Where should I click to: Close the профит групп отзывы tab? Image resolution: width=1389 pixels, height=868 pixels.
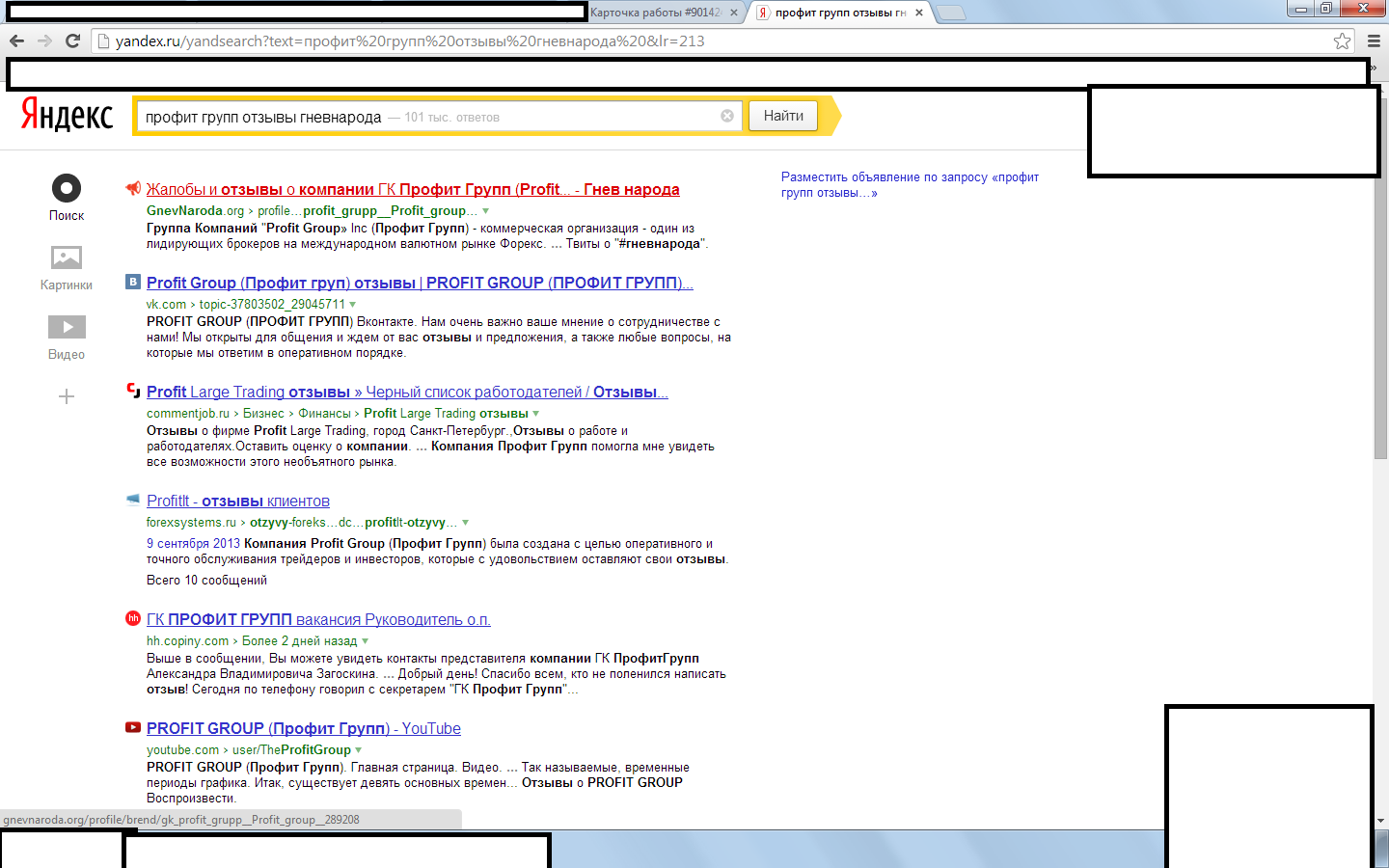919,13
